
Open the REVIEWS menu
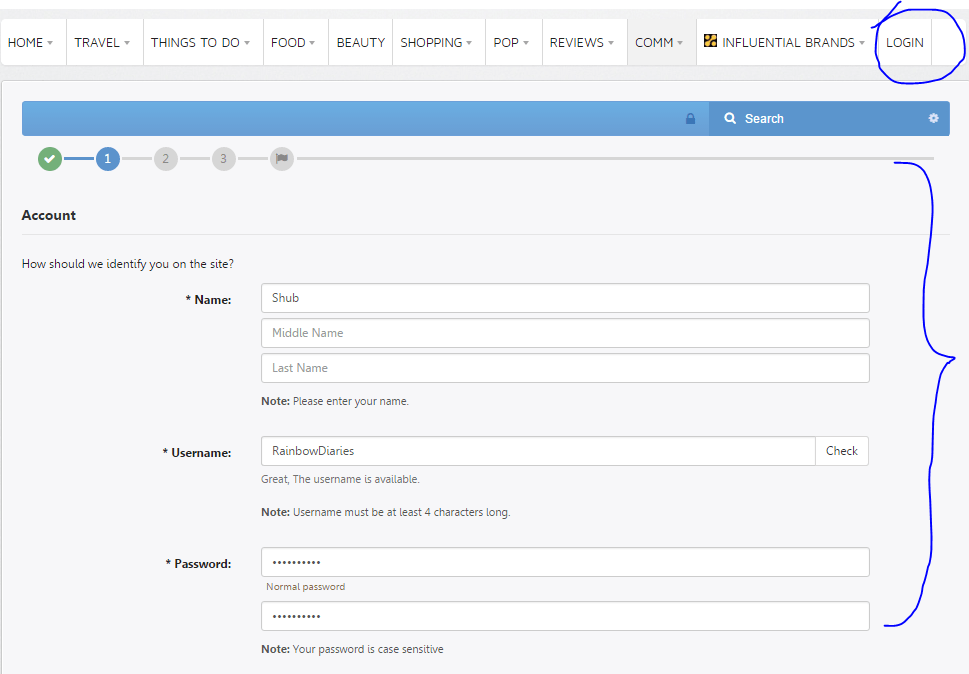[582, 43]
